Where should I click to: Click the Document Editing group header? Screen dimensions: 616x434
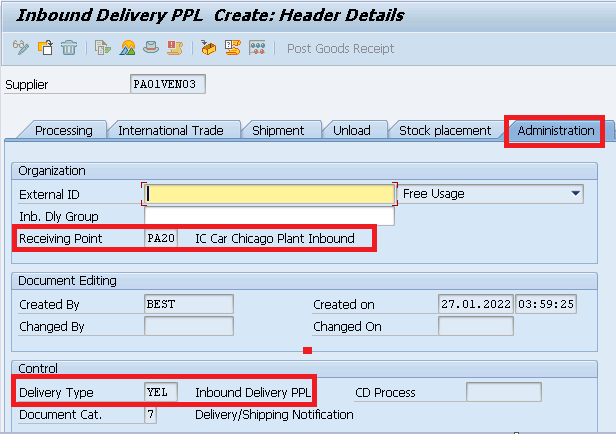(67, 281)
